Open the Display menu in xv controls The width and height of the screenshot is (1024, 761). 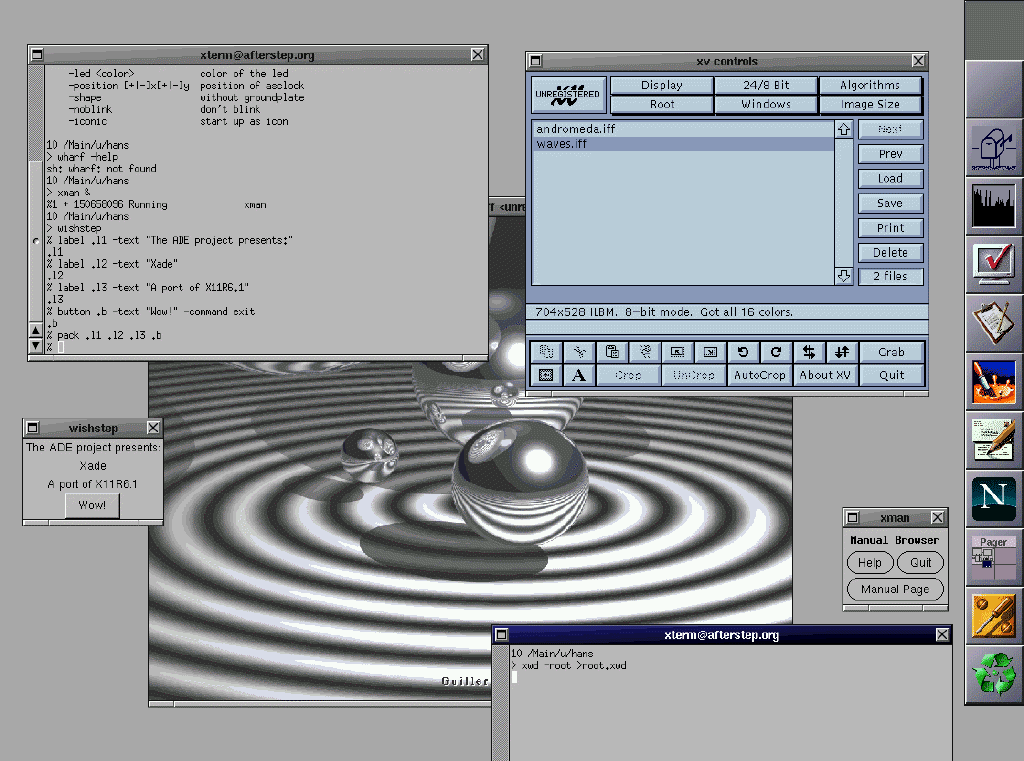tap(661, 86)
